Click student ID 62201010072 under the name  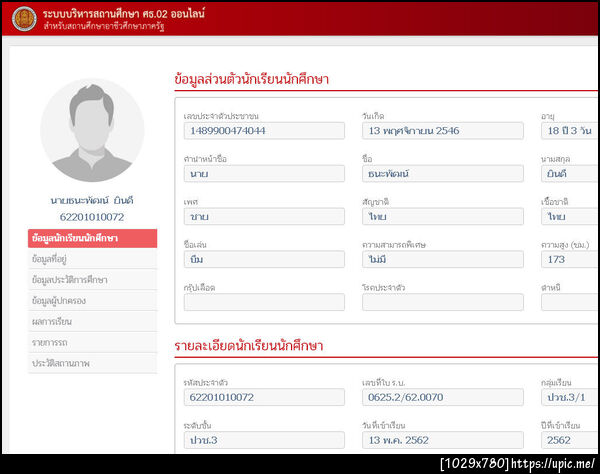tap(92, 217)
